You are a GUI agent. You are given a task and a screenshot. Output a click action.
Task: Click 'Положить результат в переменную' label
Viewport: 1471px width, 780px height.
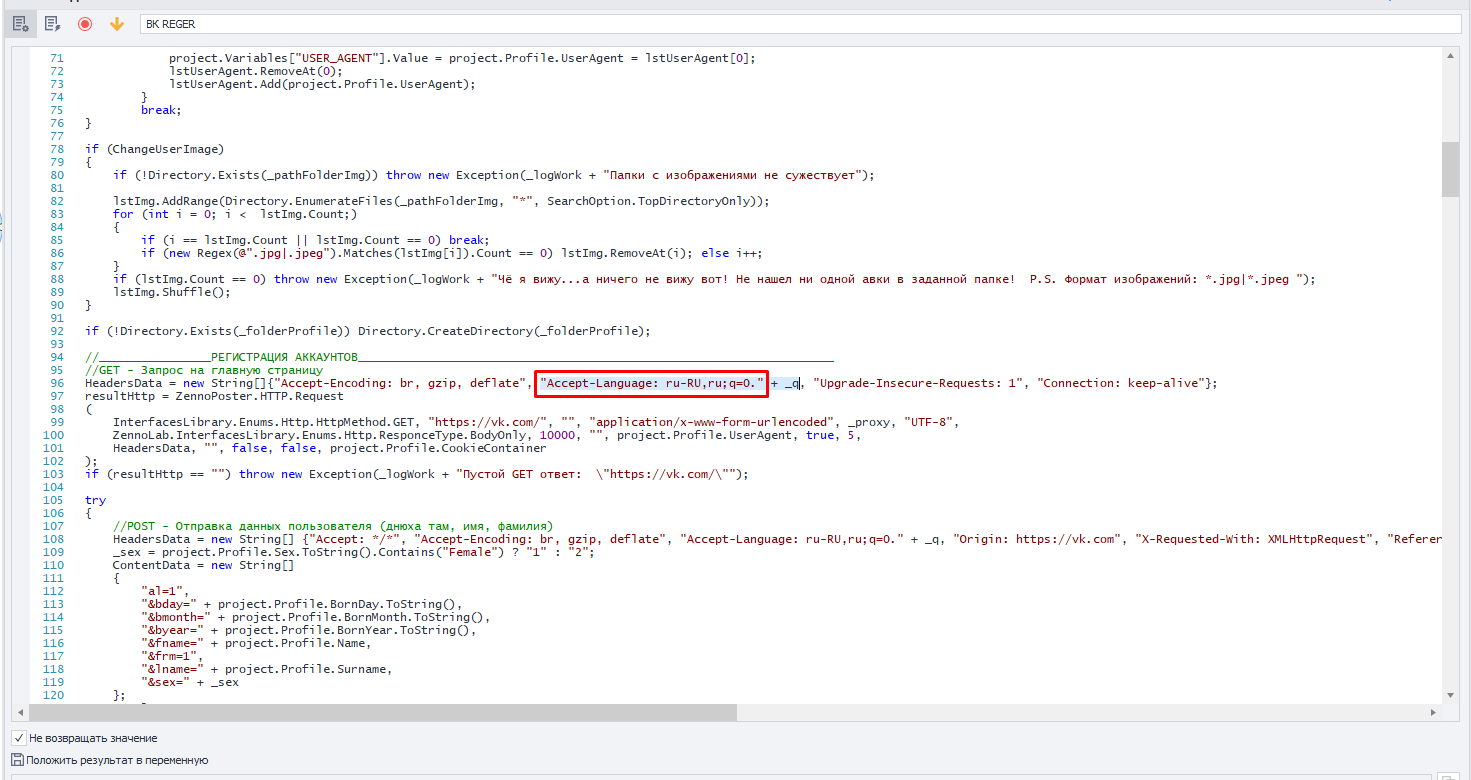click(x=117, y=760)
